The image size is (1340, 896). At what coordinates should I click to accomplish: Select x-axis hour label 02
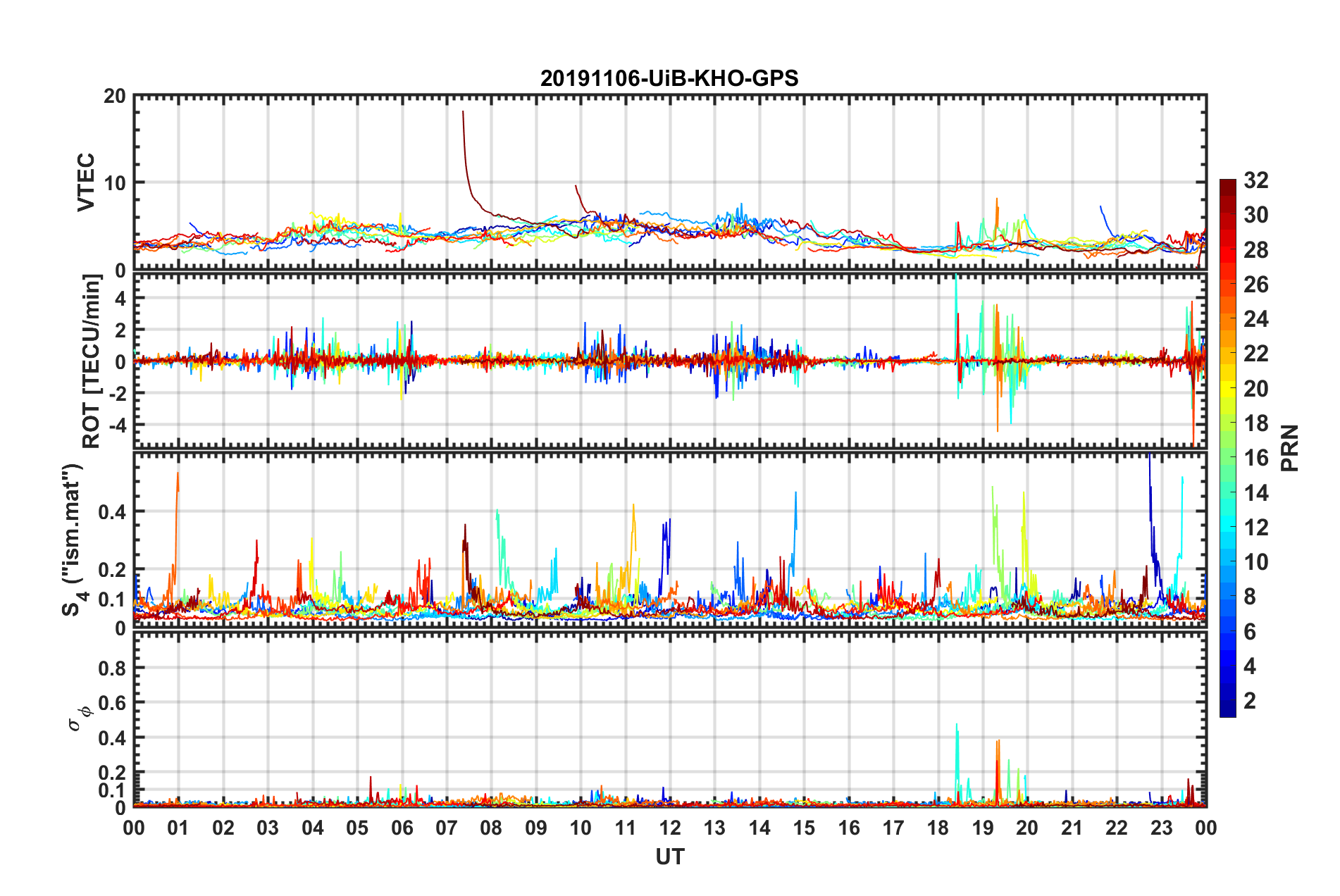pos(223,828)
